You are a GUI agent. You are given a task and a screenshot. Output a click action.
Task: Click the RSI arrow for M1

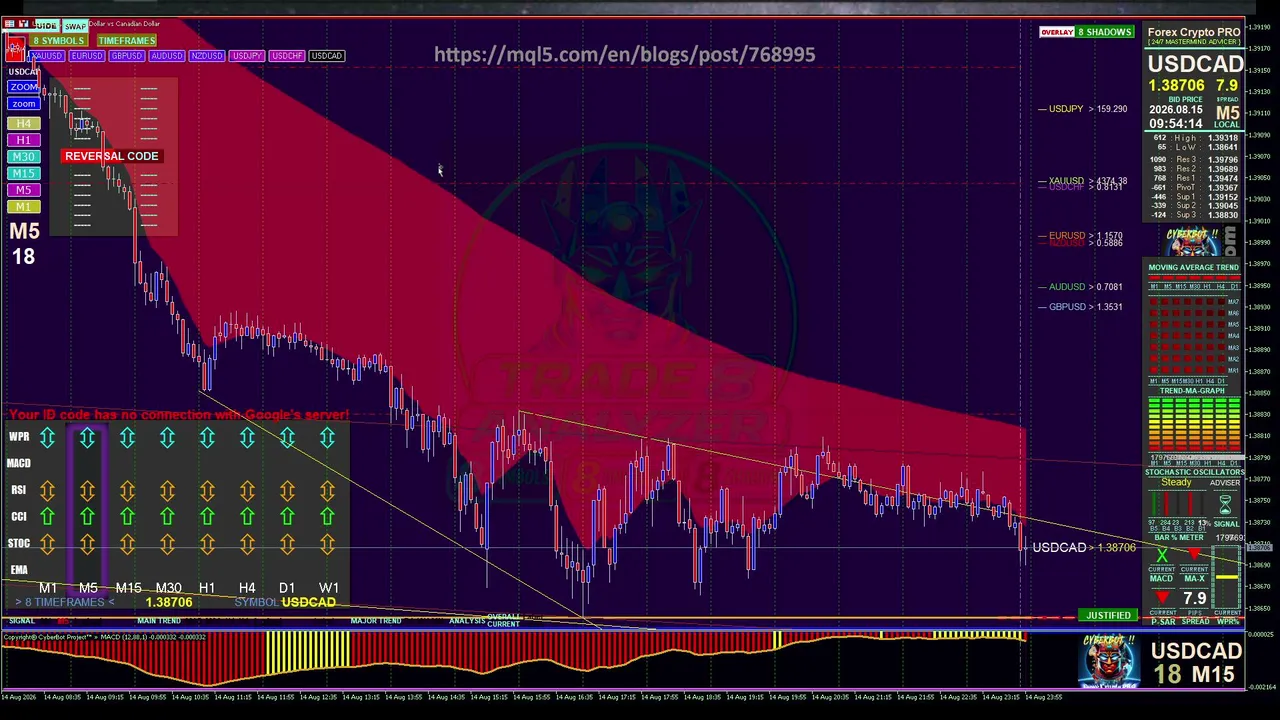click(47, 490)
